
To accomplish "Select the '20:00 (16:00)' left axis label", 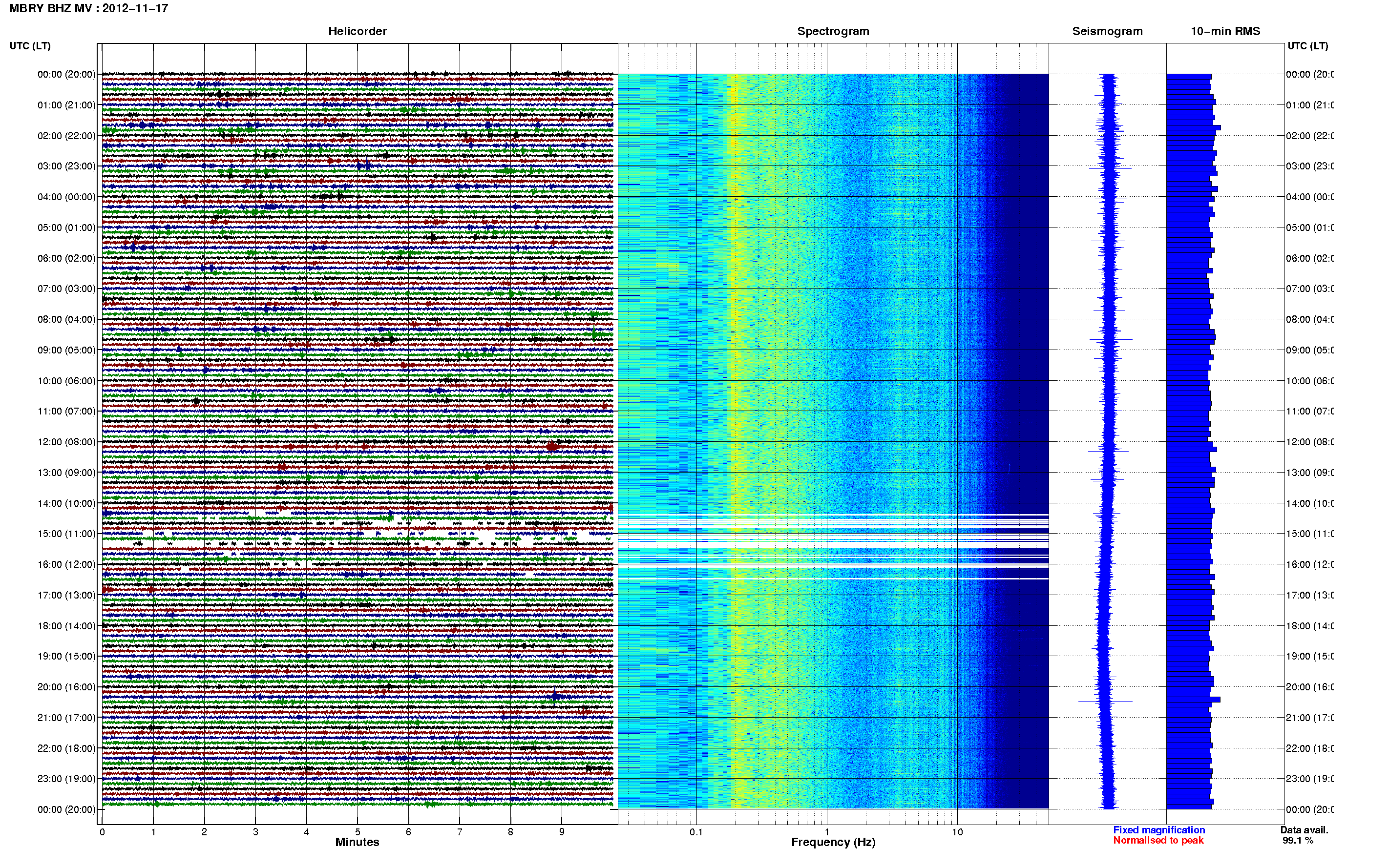I will (x=66, y=687).
